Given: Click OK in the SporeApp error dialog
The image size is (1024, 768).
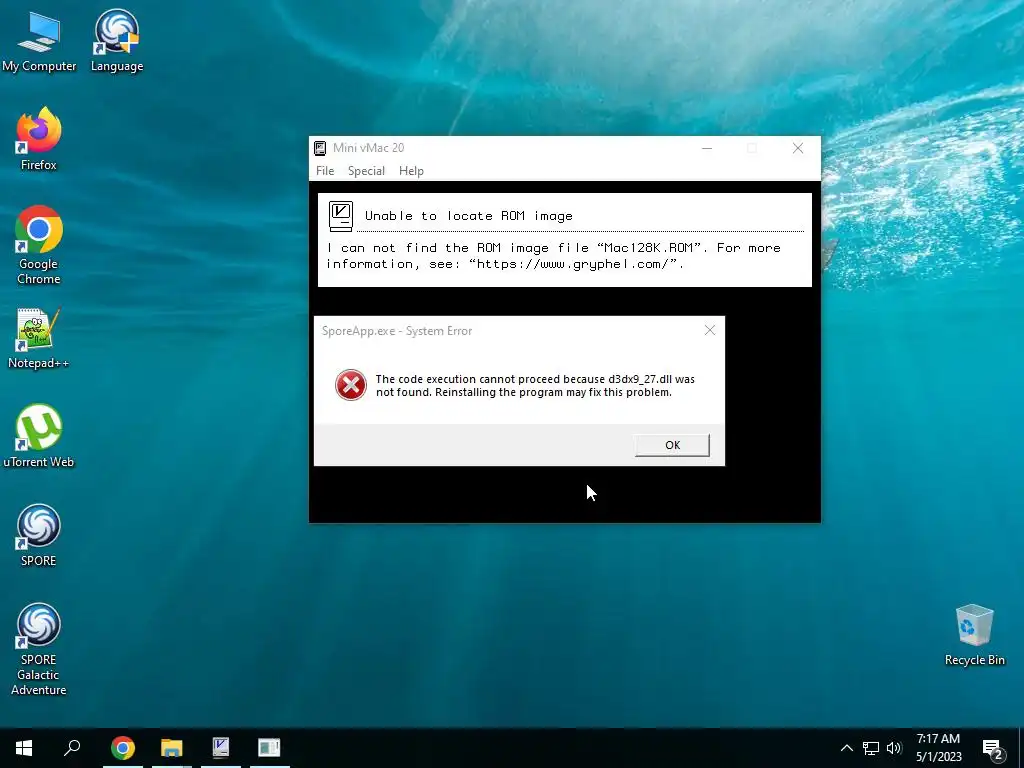Looking at the screenshot, I should [x=672, y=445].
